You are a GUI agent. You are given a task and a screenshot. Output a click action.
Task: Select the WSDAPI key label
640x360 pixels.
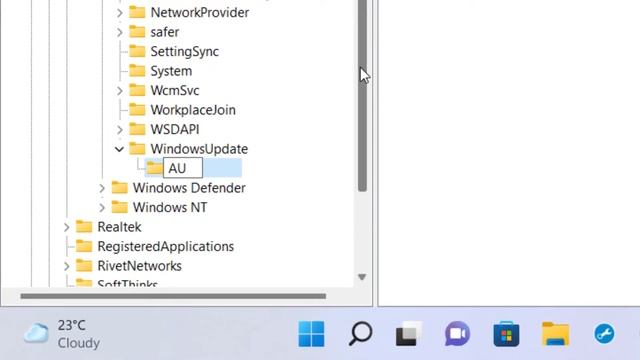coord(175,130)
